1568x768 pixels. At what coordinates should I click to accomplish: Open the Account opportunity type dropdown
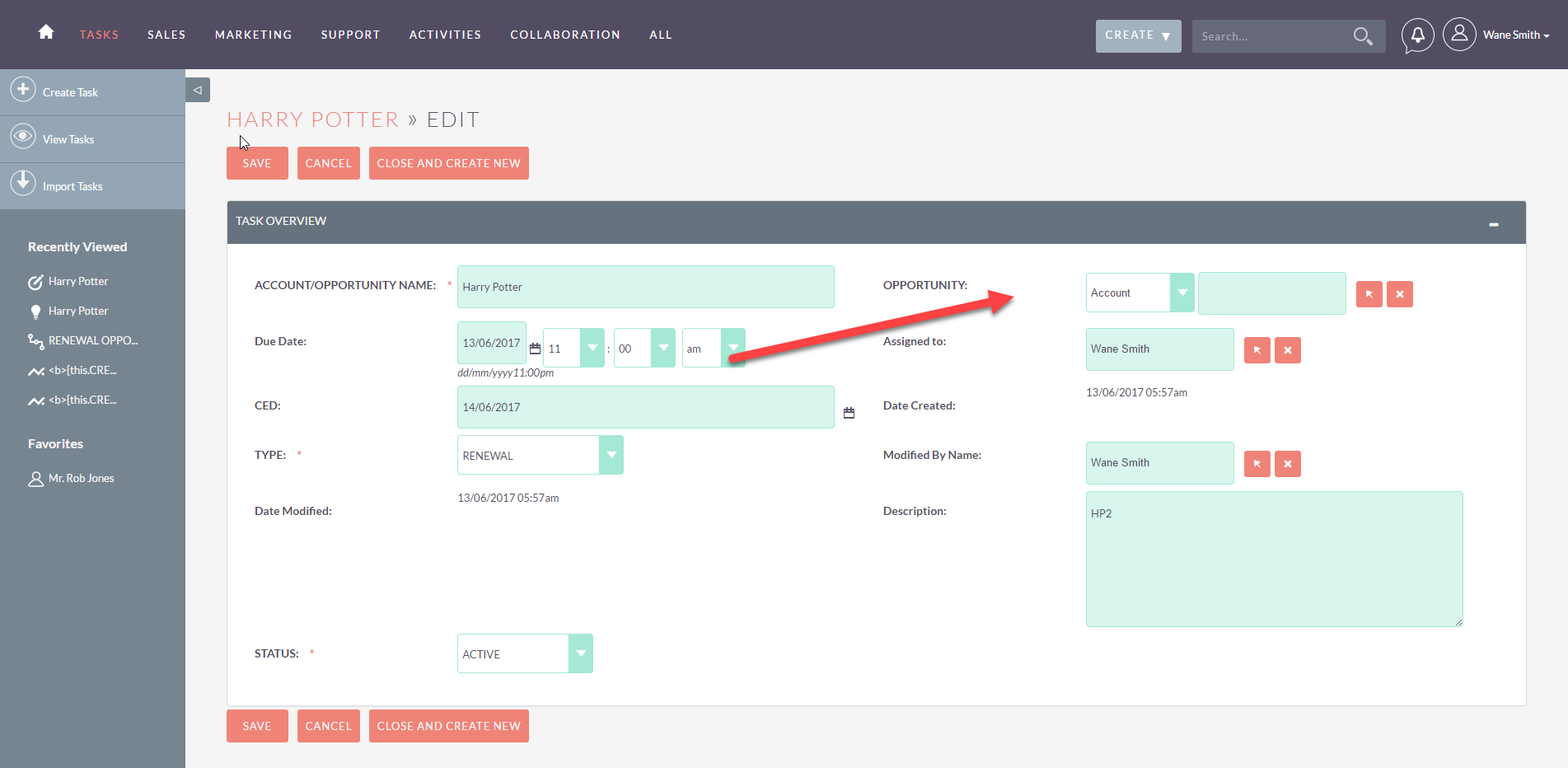coord(1182,292)
